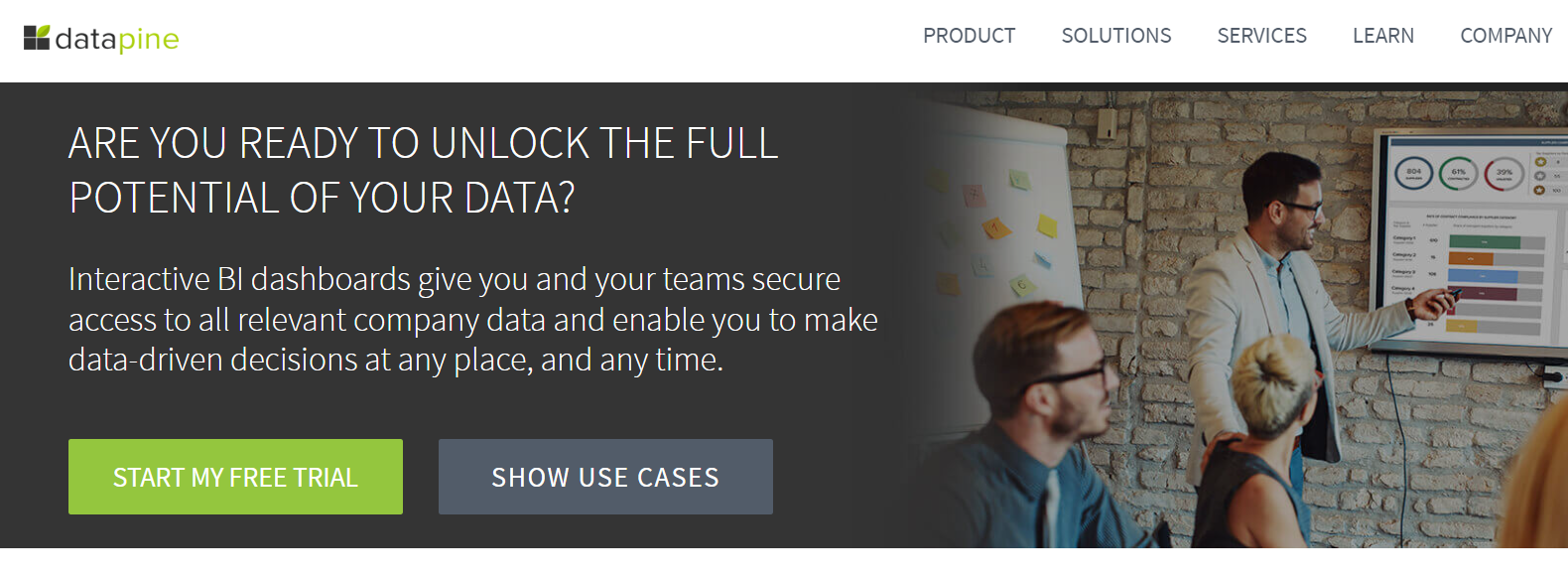The image size is (1568, 582).
Task: Click the red 29% gauge on dashboard screen
Action: pos(1503,174)
